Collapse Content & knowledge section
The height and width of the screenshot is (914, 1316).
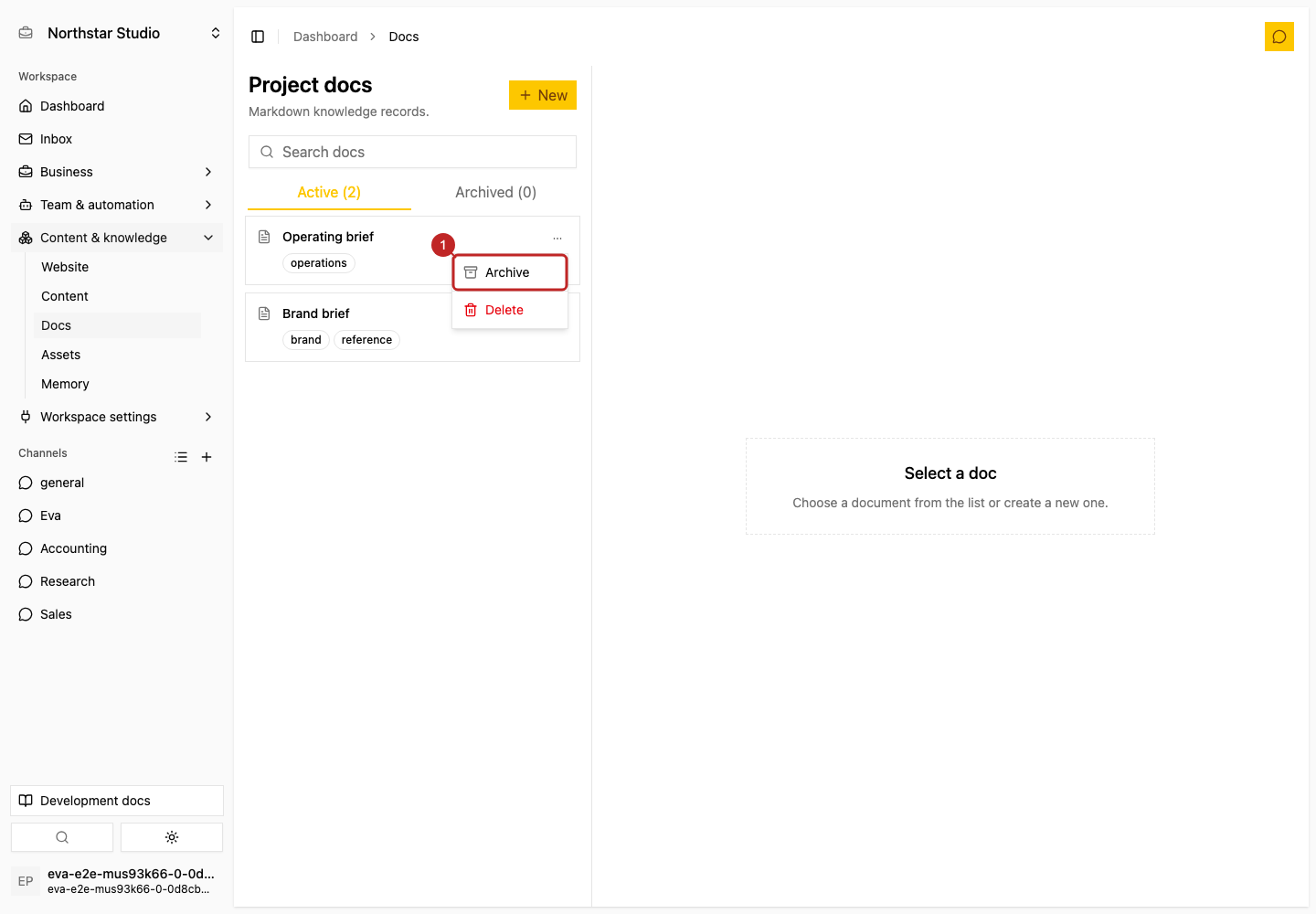point(117,238)
